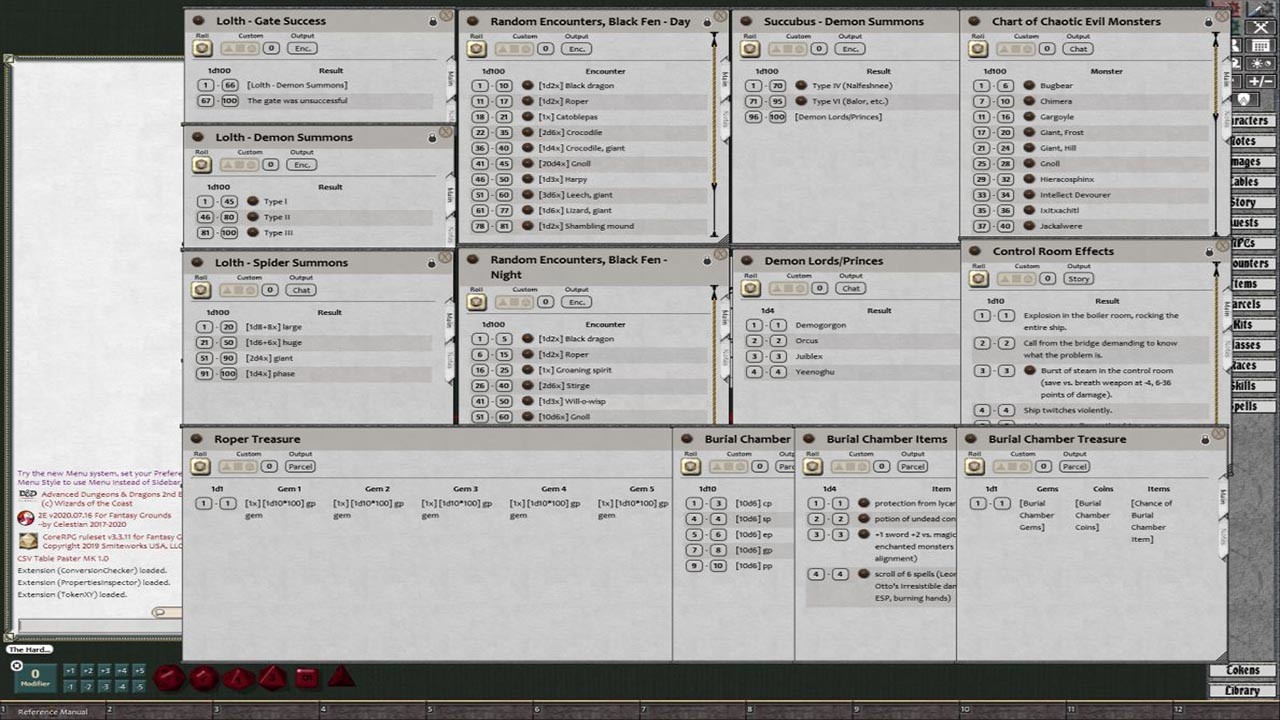
Task: Click the calculator icon in the right sidebar
Action: pos(1260,44)
